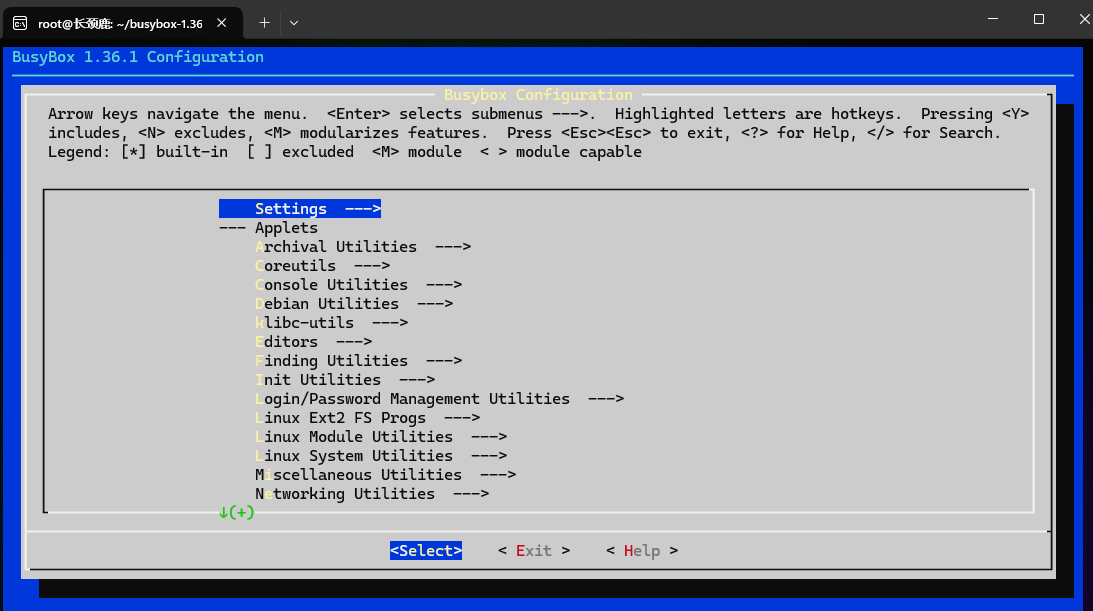Select the root@ busybox-1.36 tab

120,22
